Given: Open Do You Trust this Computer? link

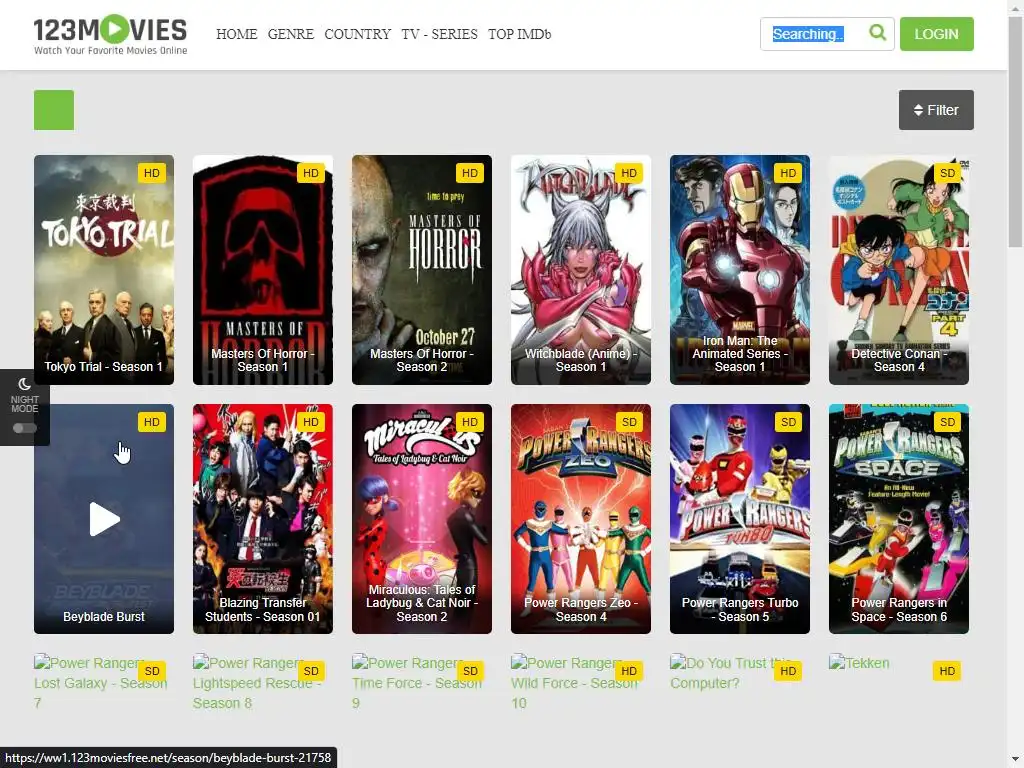Looking at the screenshot, I should coord(731,673).
